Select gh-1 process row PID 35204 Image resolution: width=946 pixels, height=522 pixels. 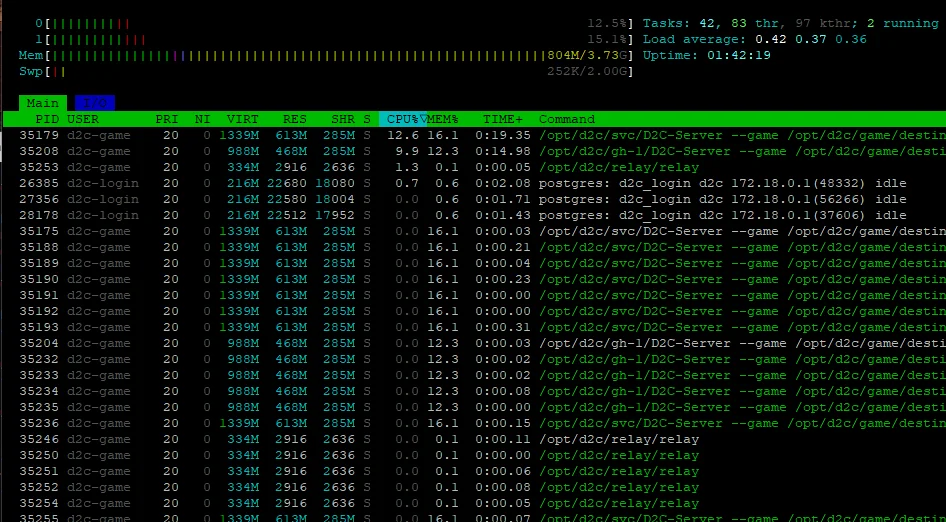point(473,343)
